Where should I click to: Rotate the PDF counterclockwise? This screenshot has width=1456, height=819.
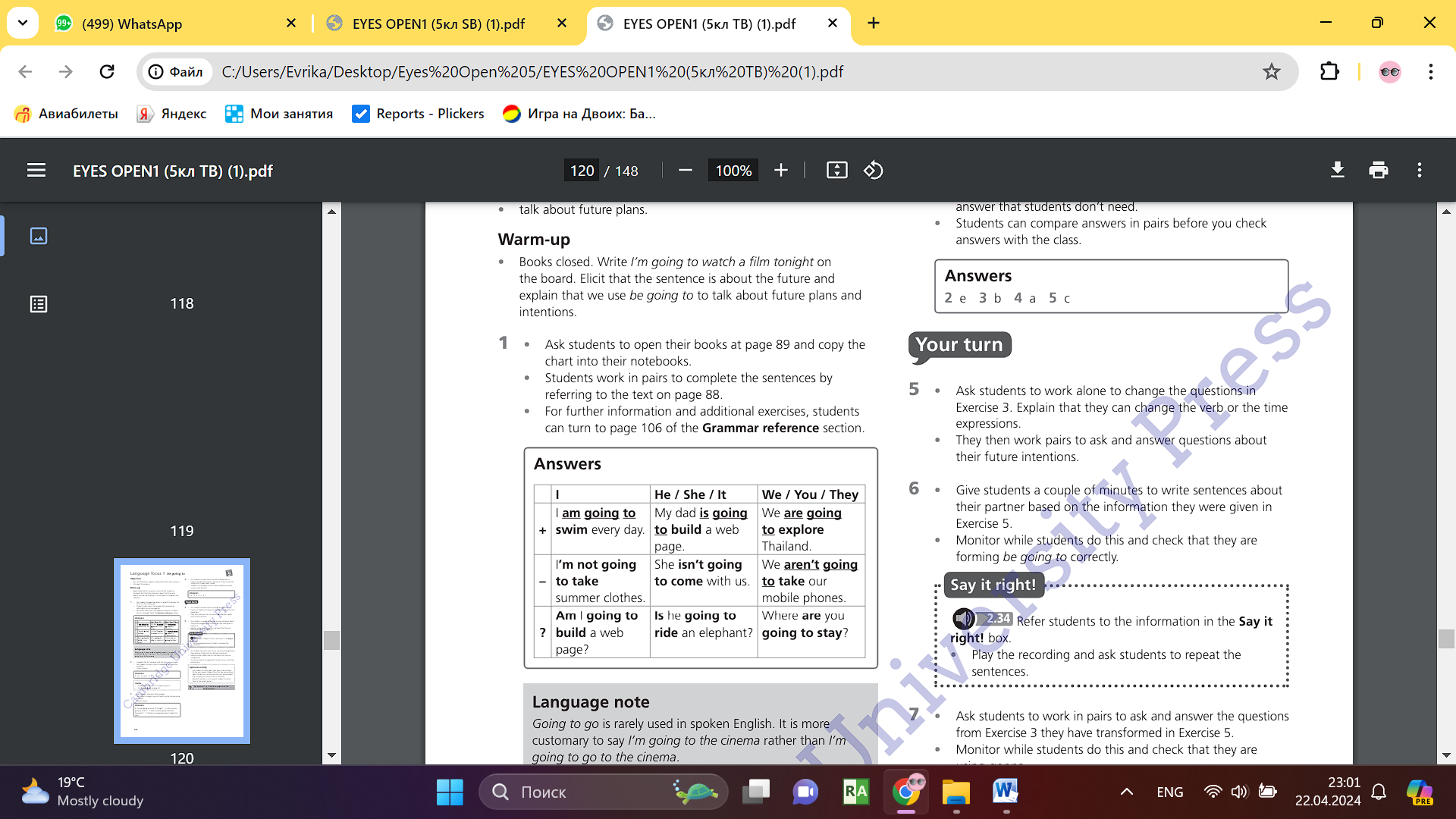pos(873,171)
